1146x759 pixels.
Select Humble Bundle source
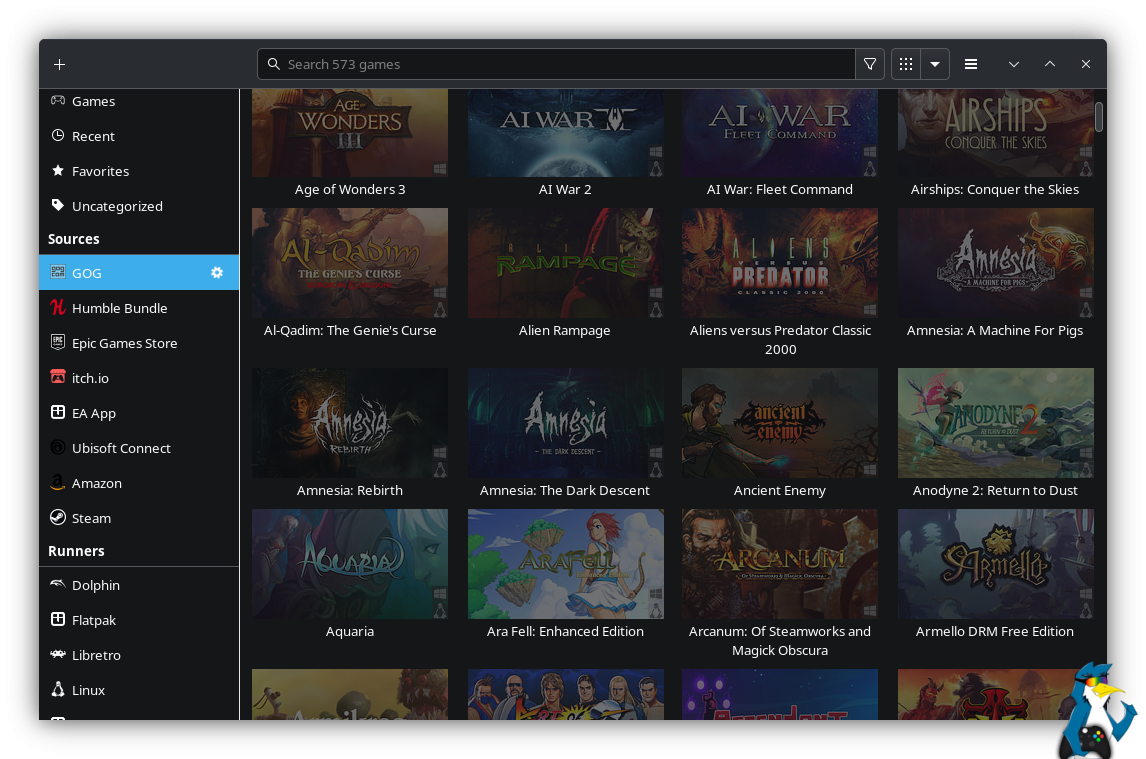[x=119, y=308]
